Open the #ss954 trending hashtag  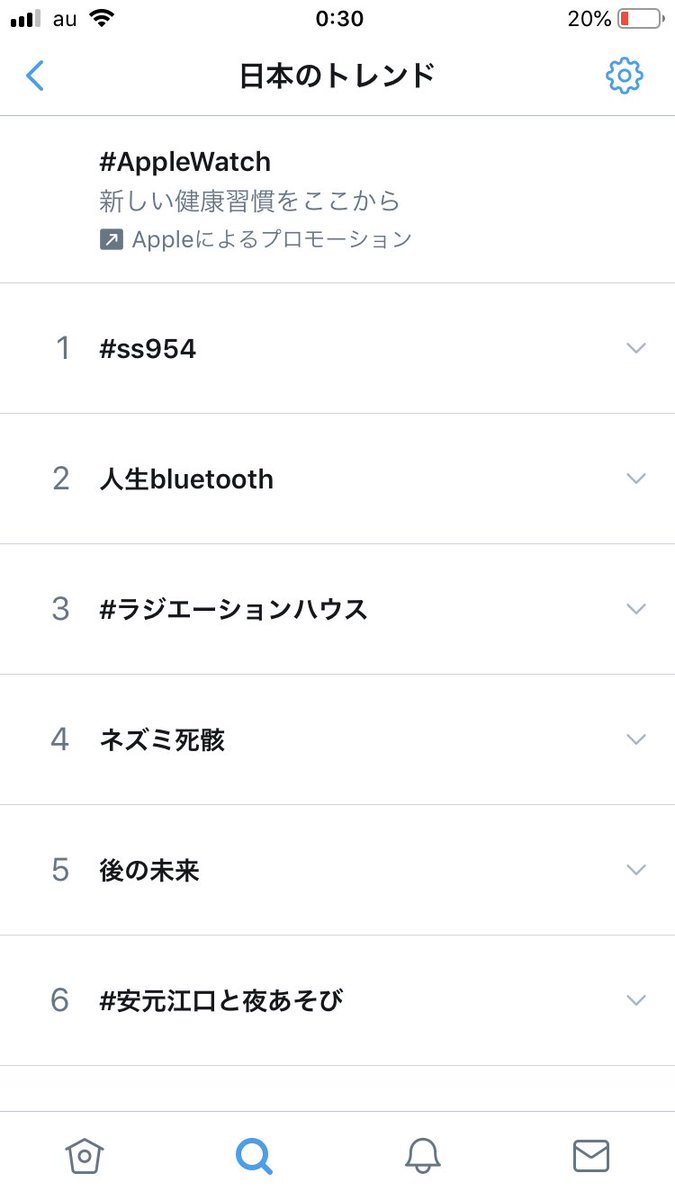[148, 349]
